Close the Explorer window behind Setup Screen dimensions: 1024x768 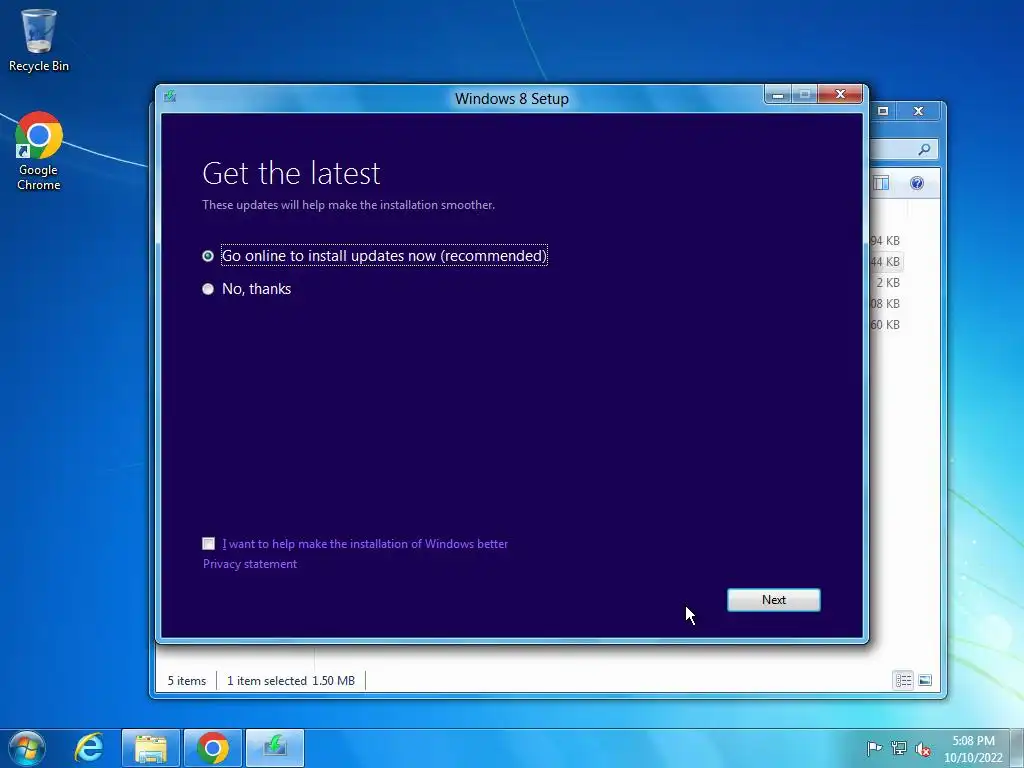[918, 111]
